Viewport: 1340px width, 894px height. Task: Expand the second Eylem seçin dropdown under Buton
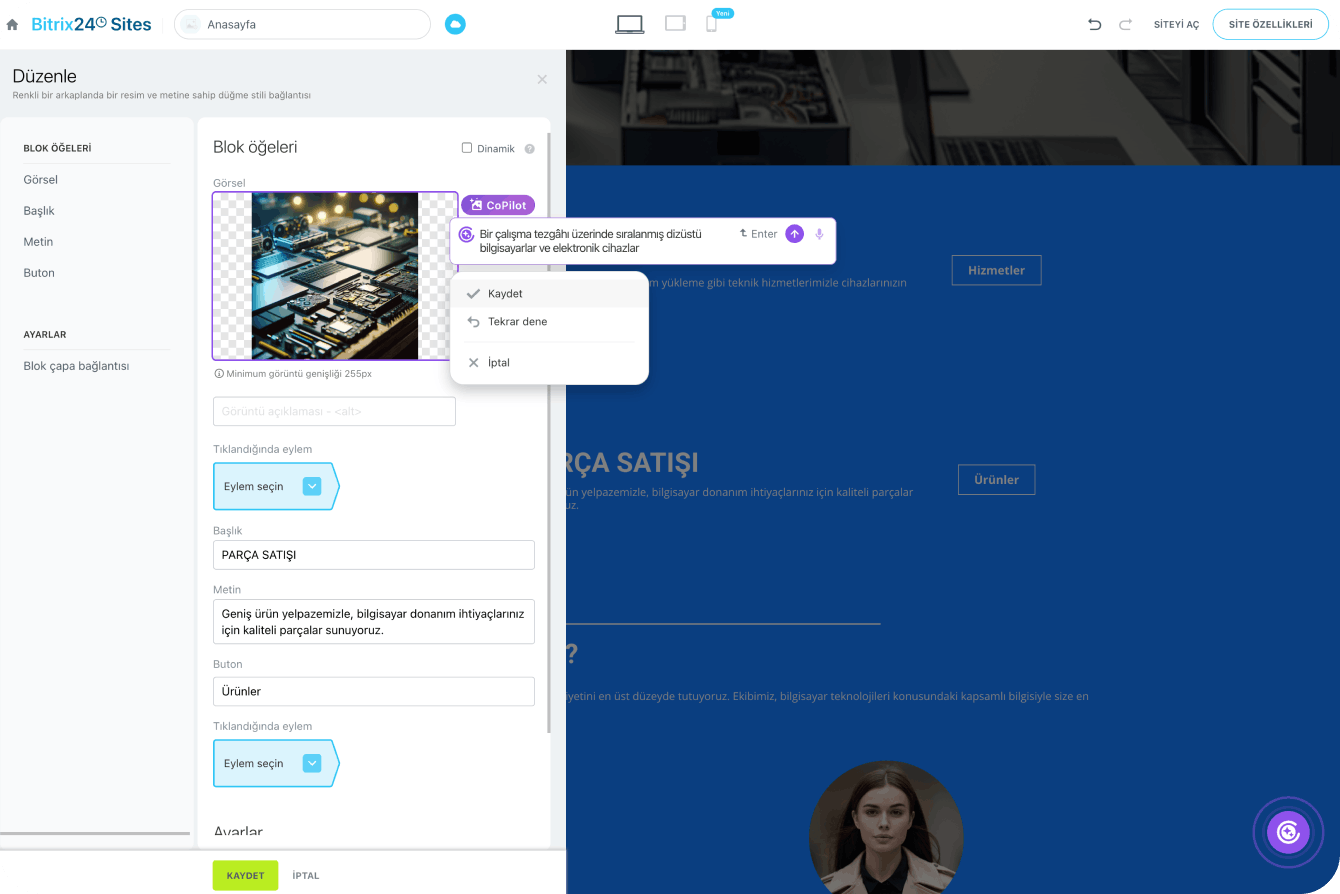312,763
